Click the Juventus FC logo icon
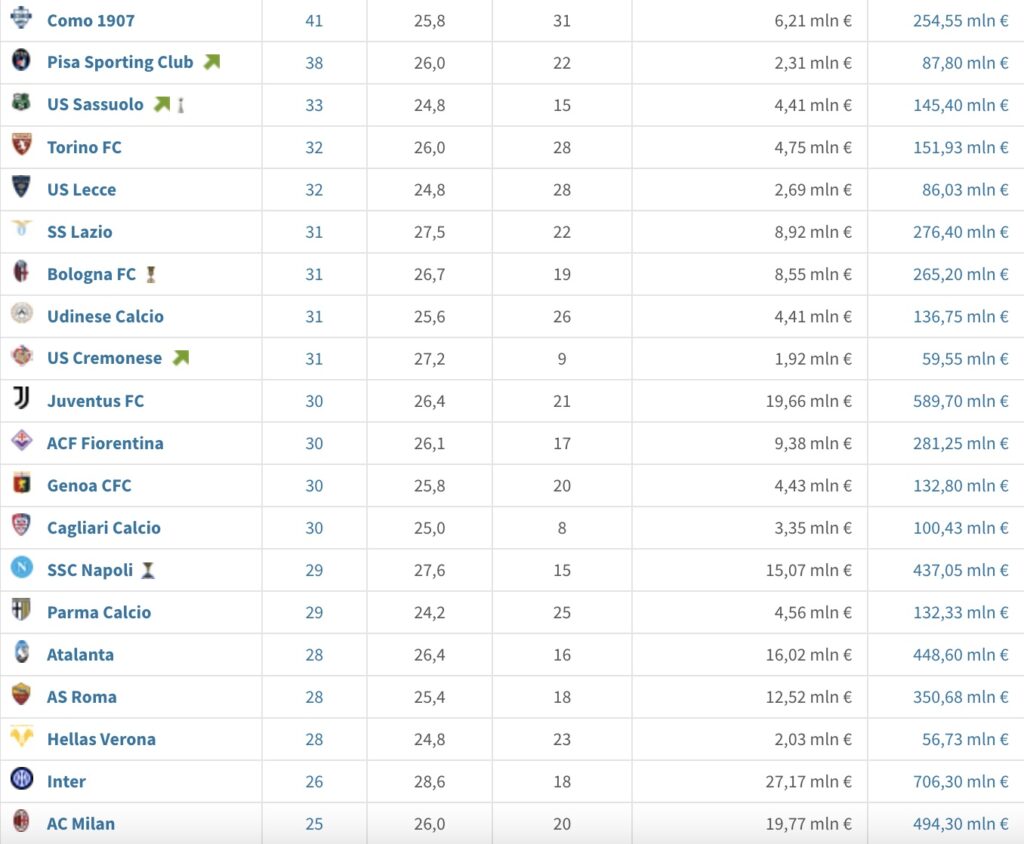 coord(21,399)
